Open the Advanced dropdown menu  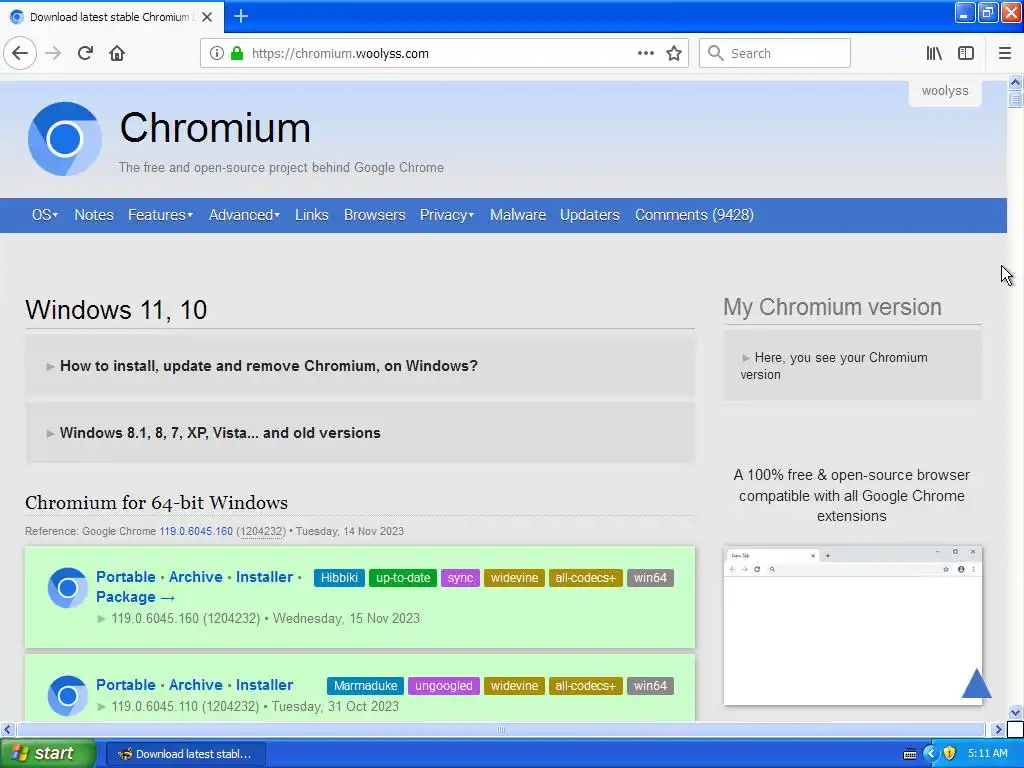[x=244, y=215]
